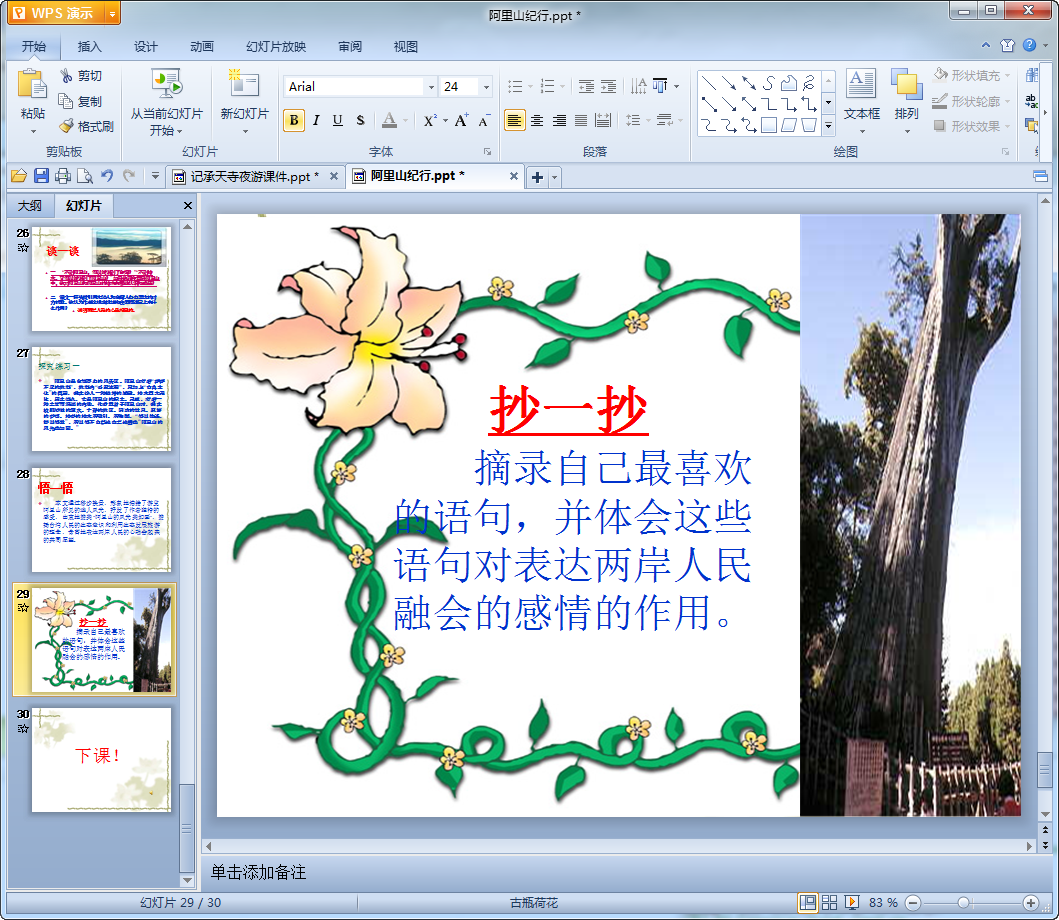
Task: Open the font size 24 dropdown
Action: click(486, 86)
